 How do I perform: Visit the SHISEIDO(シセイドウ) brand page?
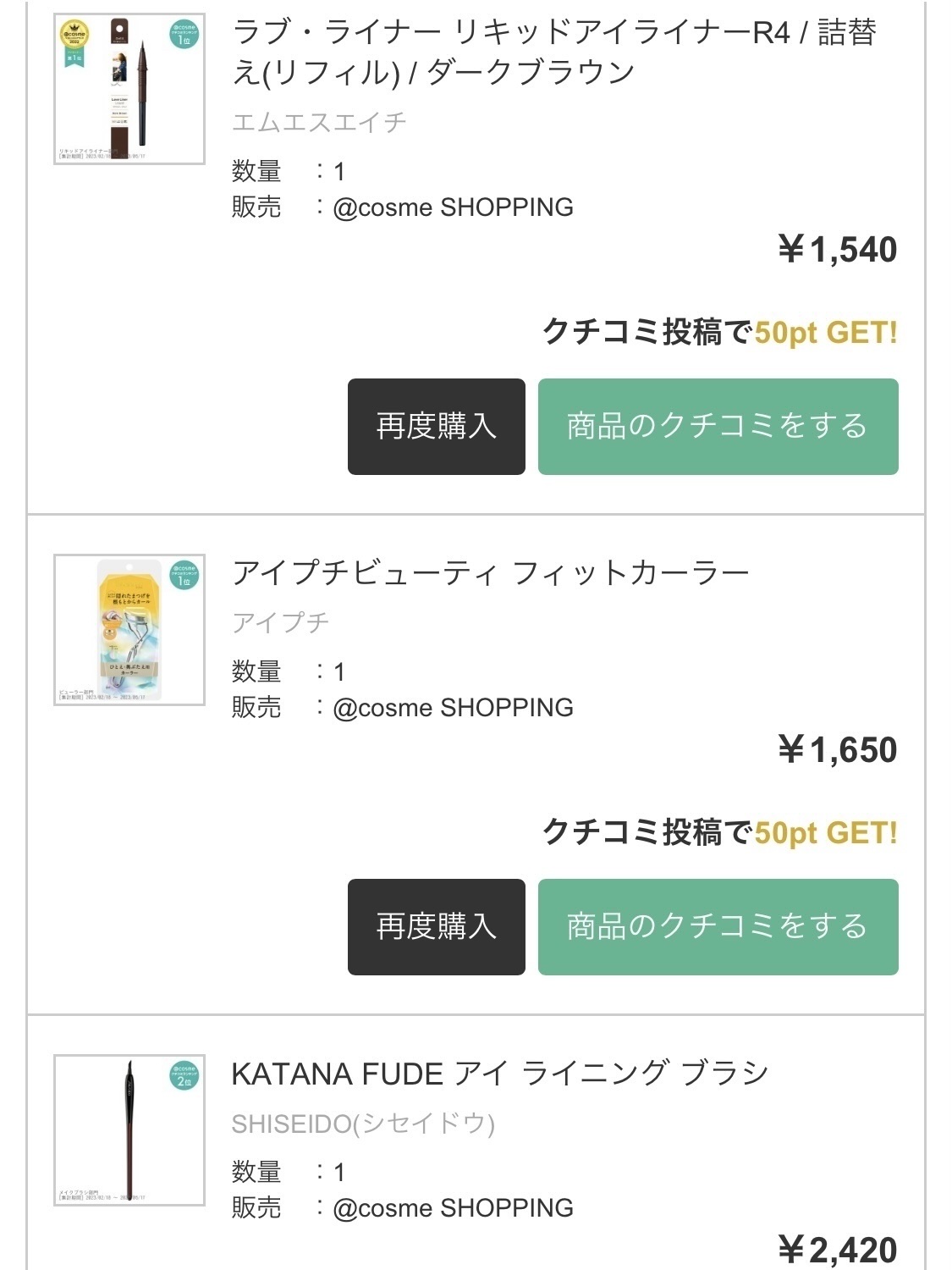363,1124
